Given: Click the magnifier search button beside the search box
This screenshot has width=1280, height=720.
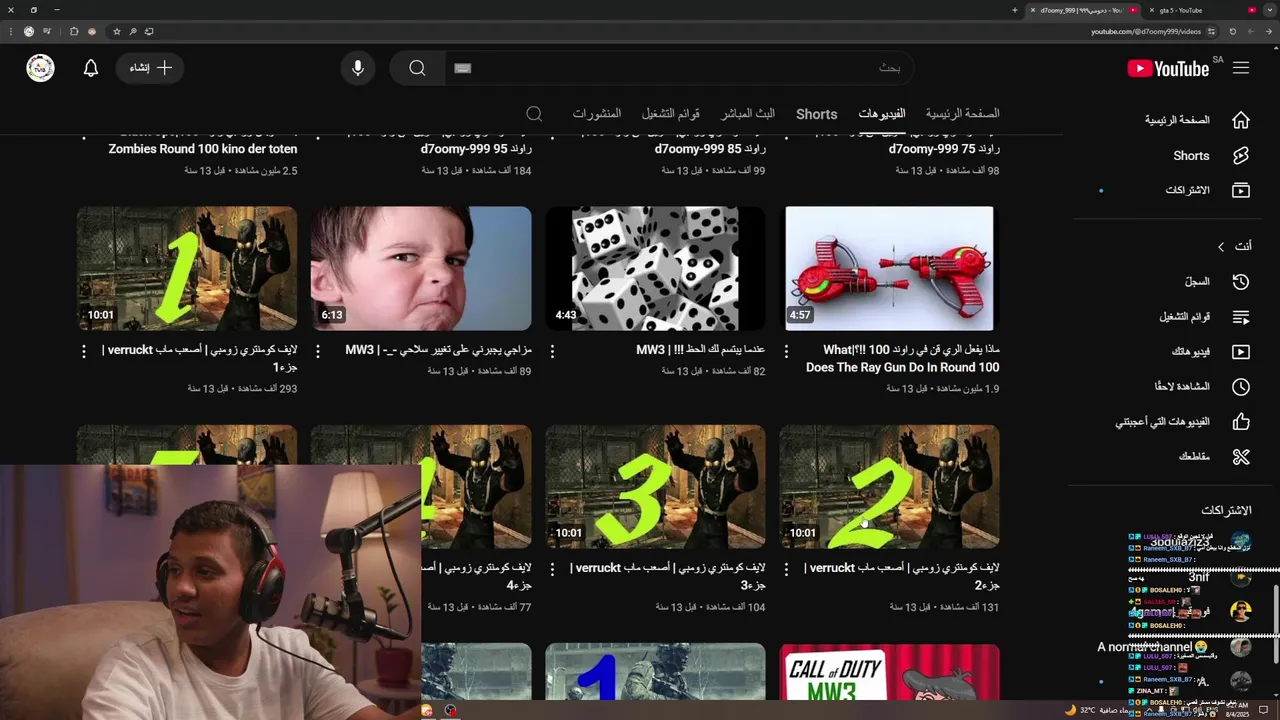Looking at the screenshot, I should [x=417, y=68].
